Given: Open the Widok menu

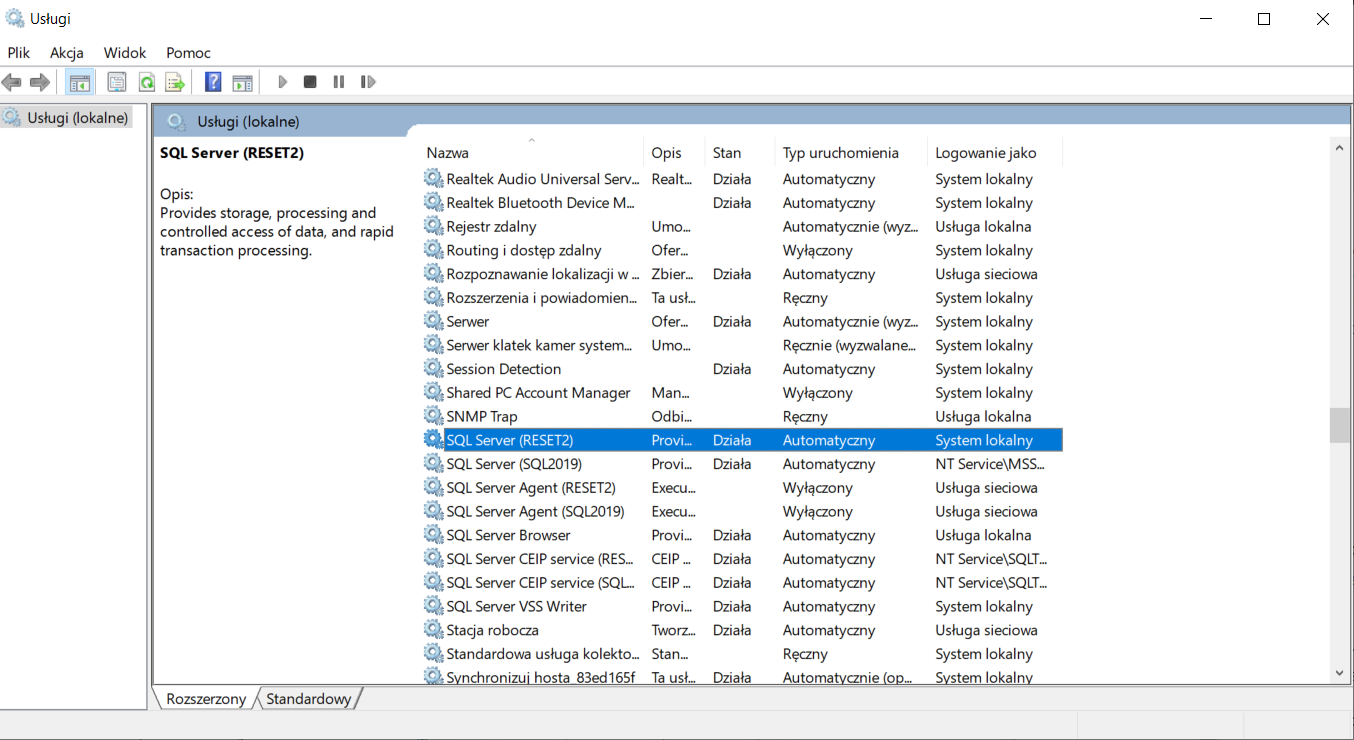Looking at the screenshot, I should point(125,53).
